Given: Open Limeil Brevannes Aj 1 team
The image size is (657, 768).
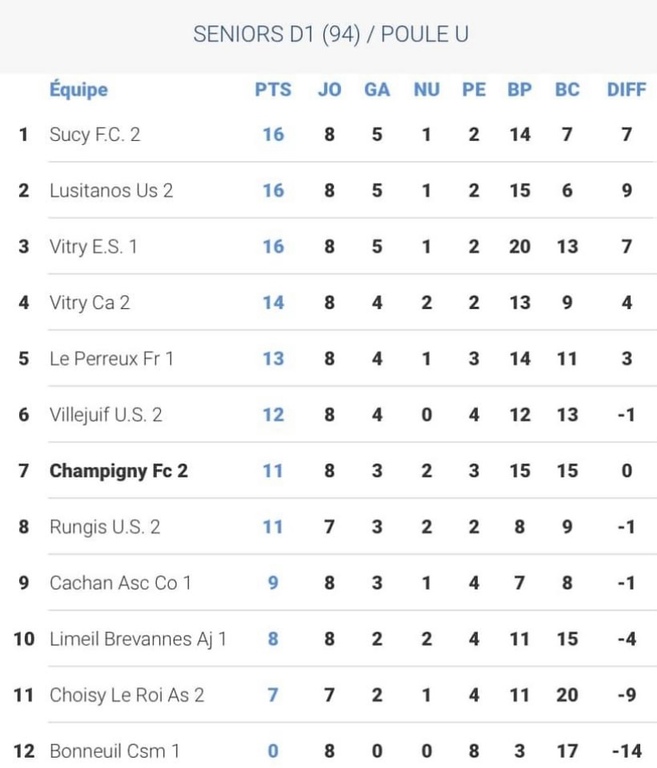Looking at the screenshot, I should pos(138,638).
